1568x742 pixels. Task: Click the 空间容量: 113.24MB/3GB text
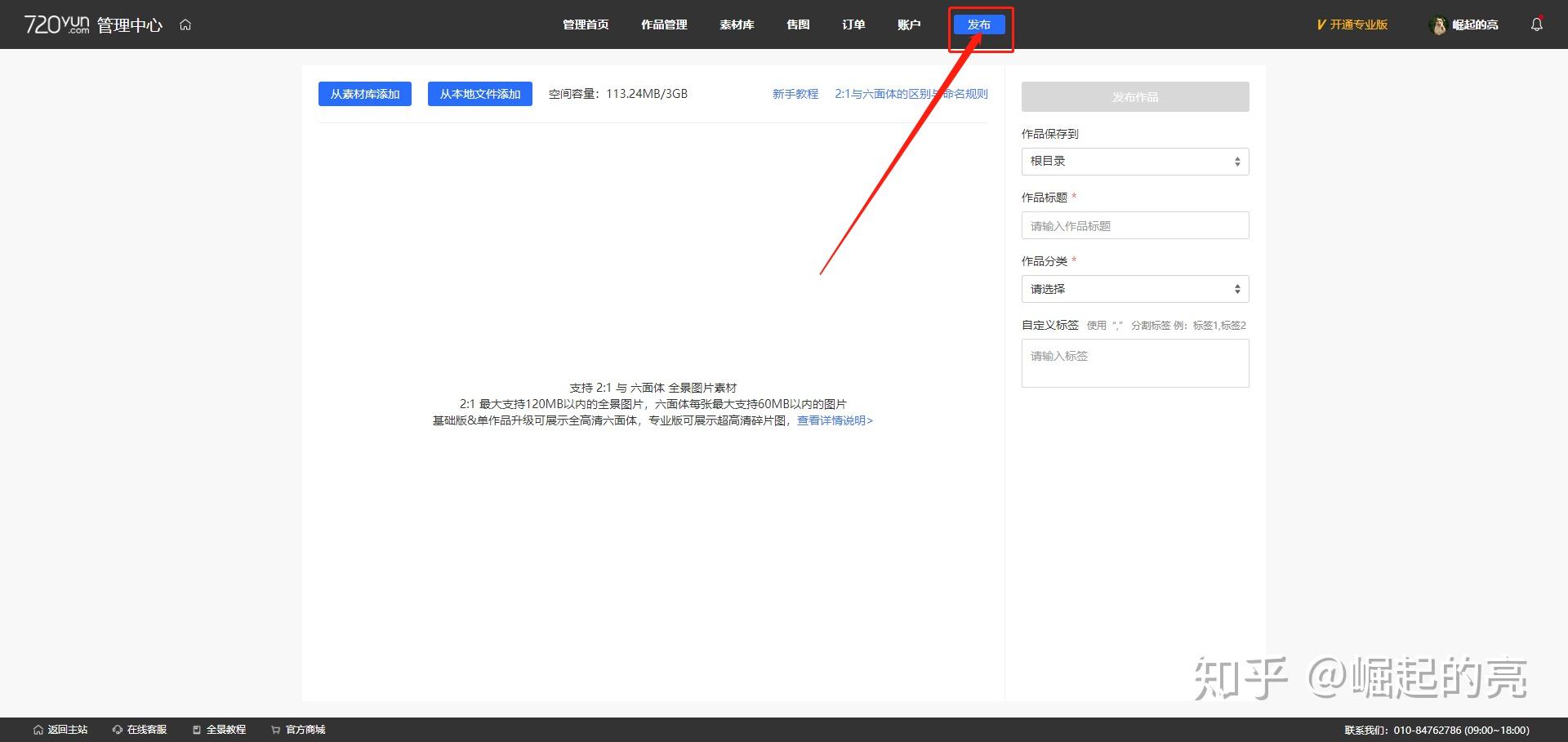618,94
